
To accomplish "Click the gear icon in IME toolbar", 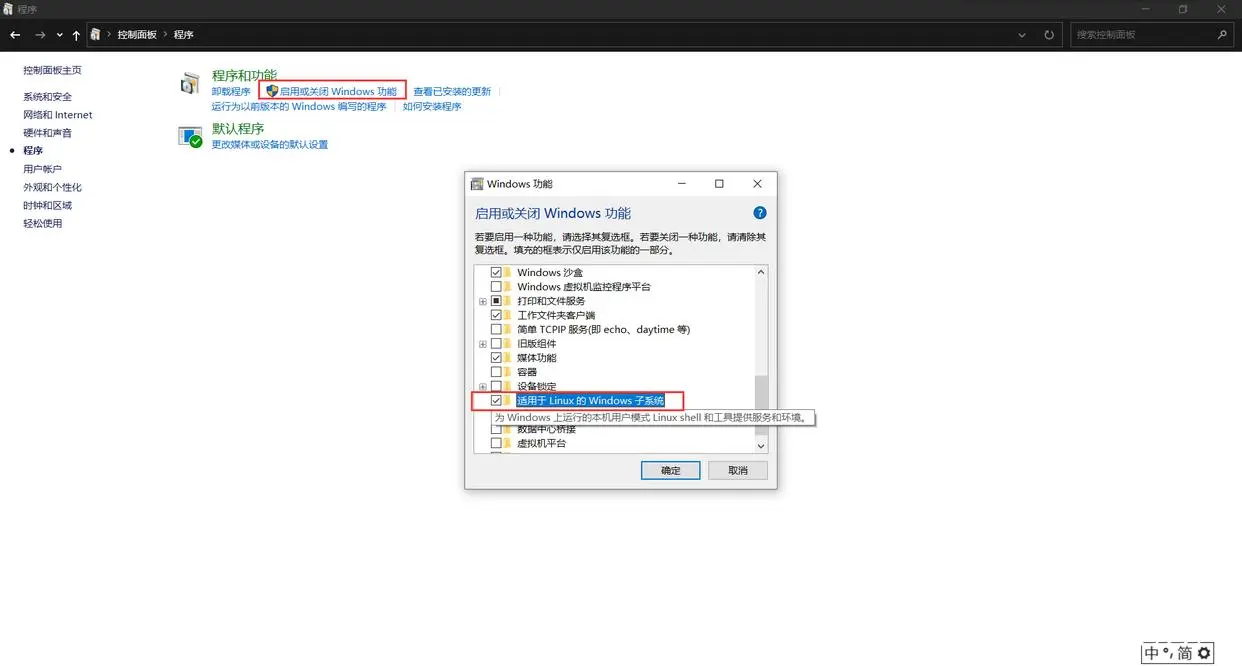I will click(1204, 653).
